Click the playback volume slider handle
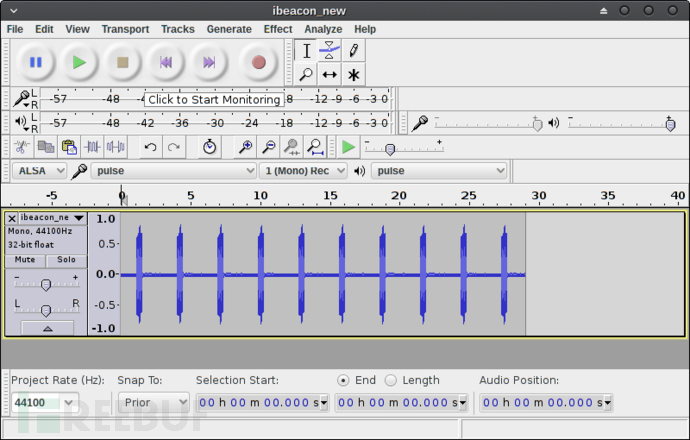Image resolution: width=690 pixels, height=440 pixels. point(670,125)
